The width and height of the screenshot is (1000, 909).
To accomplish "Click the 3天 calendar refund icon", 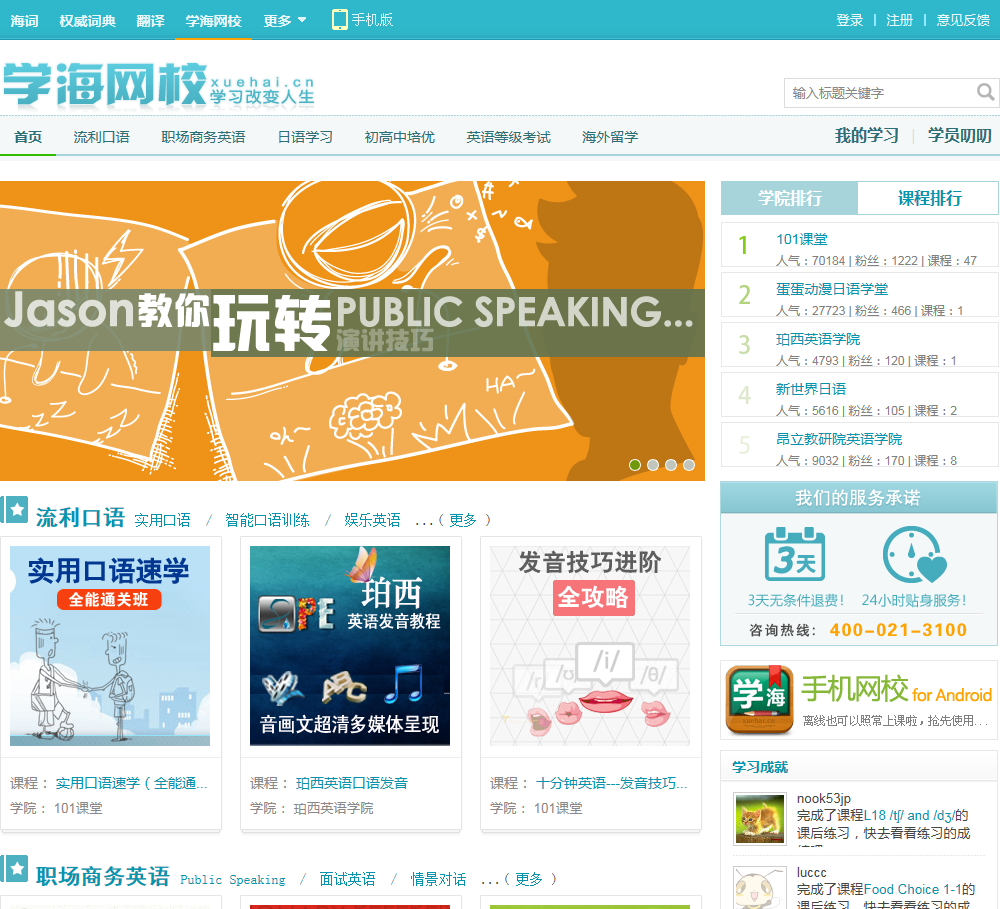I will click(x=795, y=554).
